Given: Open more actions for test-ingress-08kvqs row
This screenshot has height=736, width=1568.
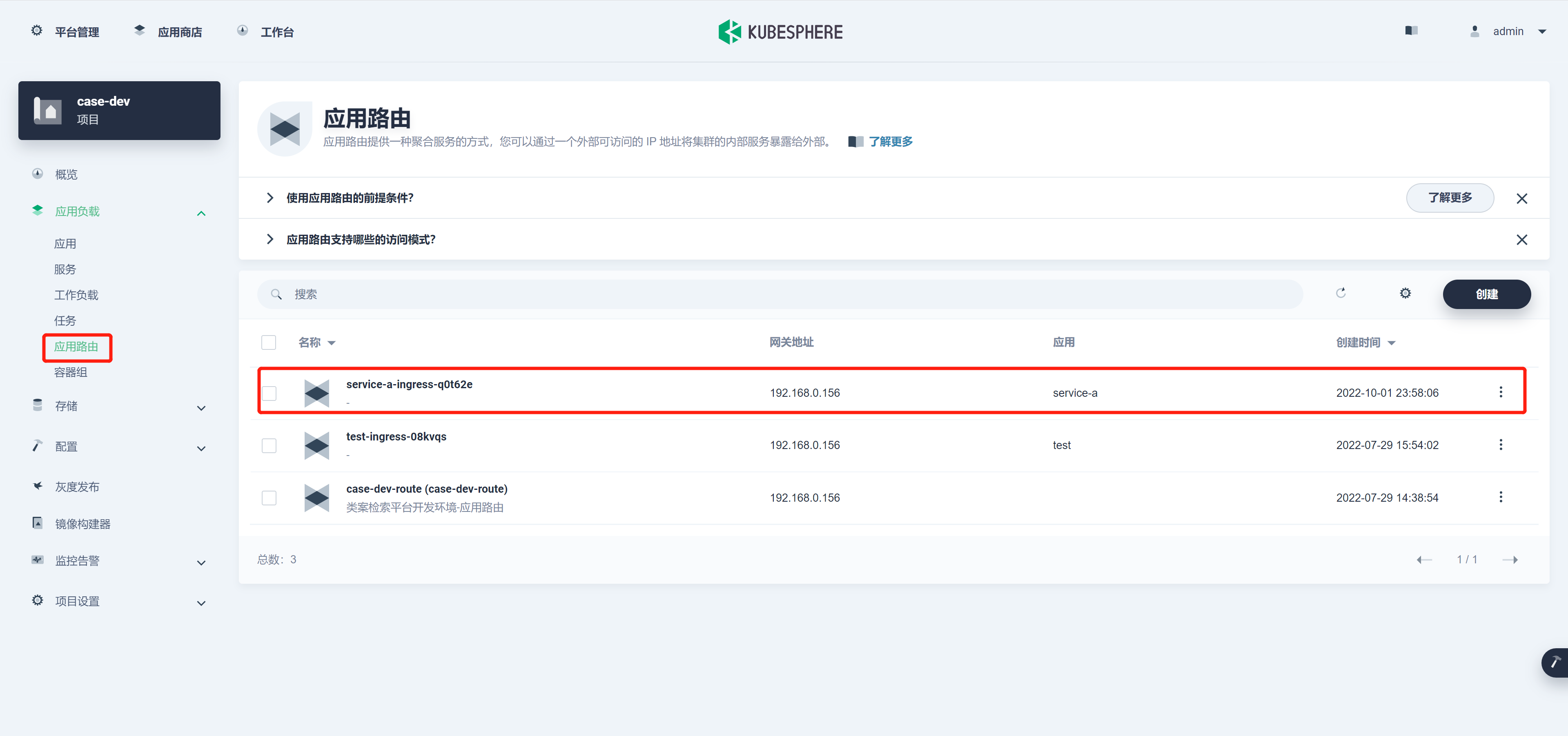Looking at the screenshot, I should pyautogui.click(x=1501, y=445).
